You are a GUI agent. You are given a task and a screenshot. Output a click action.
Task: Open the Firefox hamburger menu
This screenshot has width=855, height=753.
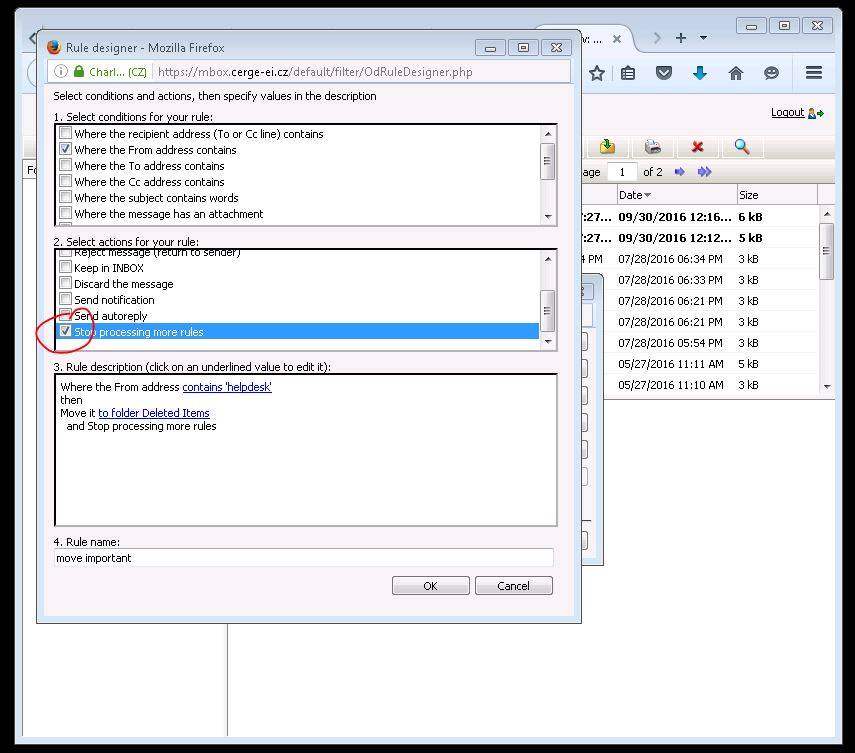tap(814, 73)
